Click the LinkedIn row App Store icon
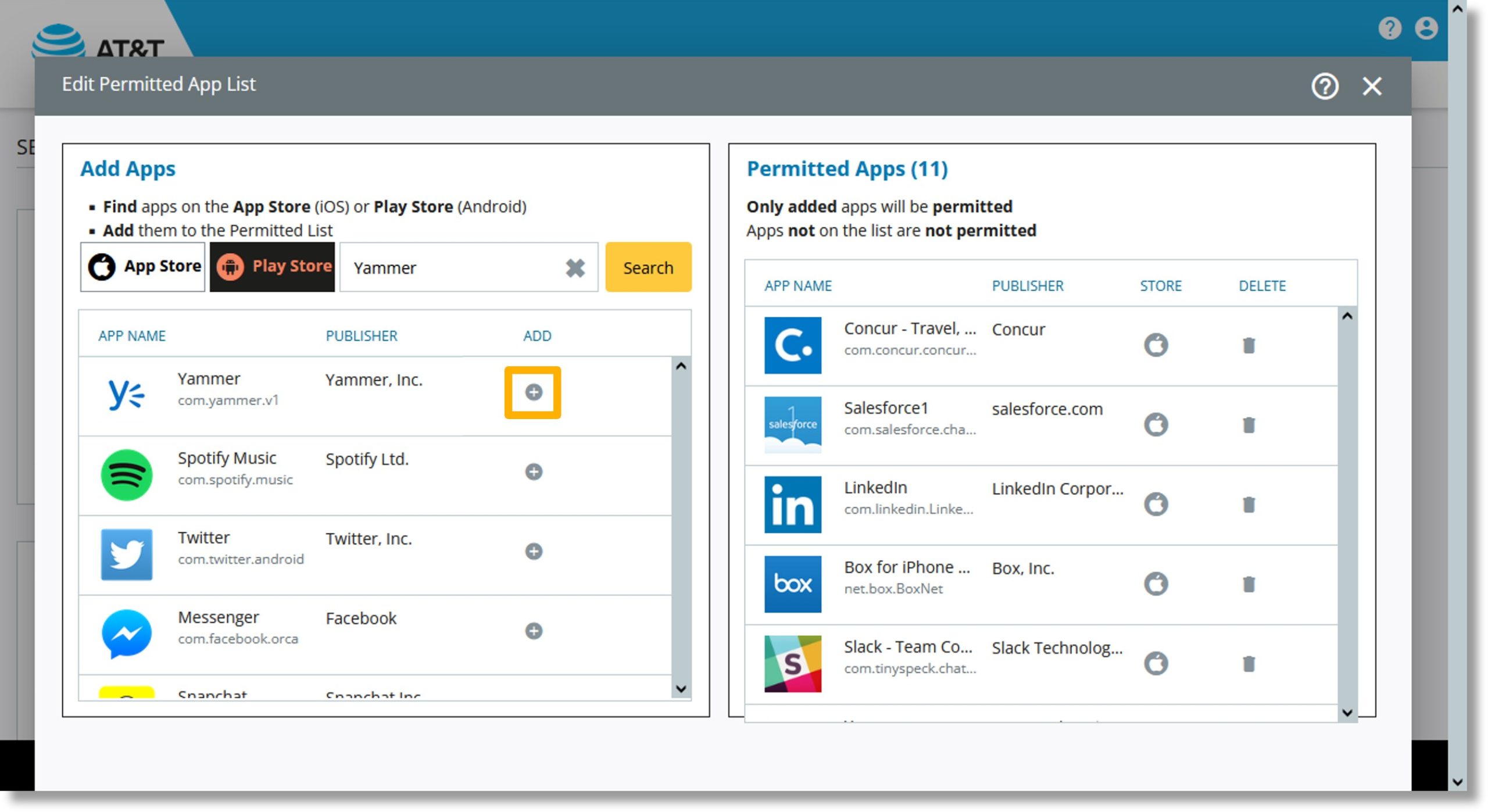1488x812 pixels. (1156, 504)
